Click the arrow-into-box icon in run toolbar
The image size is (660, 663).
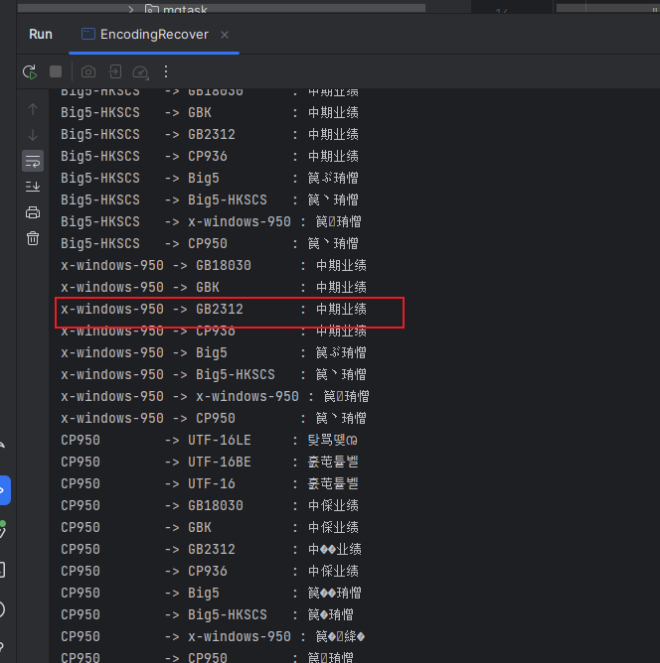[x=115, y=72]
